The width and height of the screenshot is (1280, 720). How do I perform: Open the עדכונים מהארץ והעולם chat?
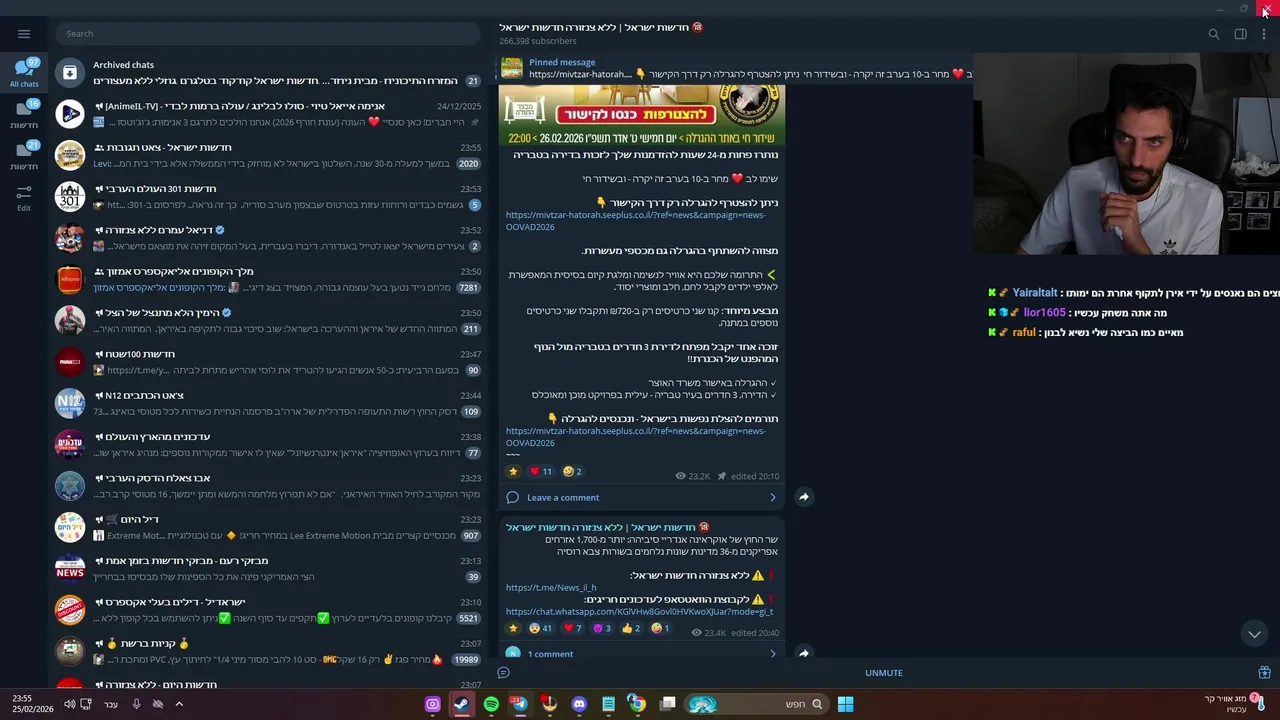pos(270,445)
